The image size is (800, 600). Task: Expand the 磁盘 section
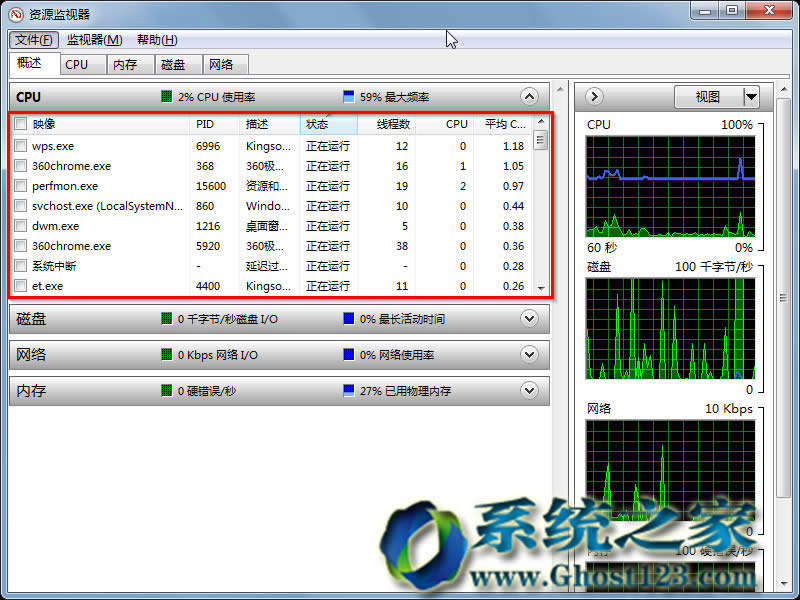click(530, 319)
